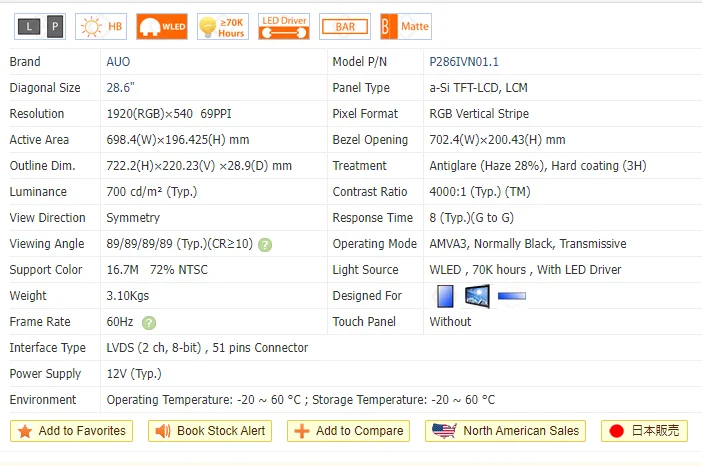The height and width of the screenshot is (466, 702).
Task: Click the L/P landscape portrait orientation icon
Action: click(x=40, y=26)
